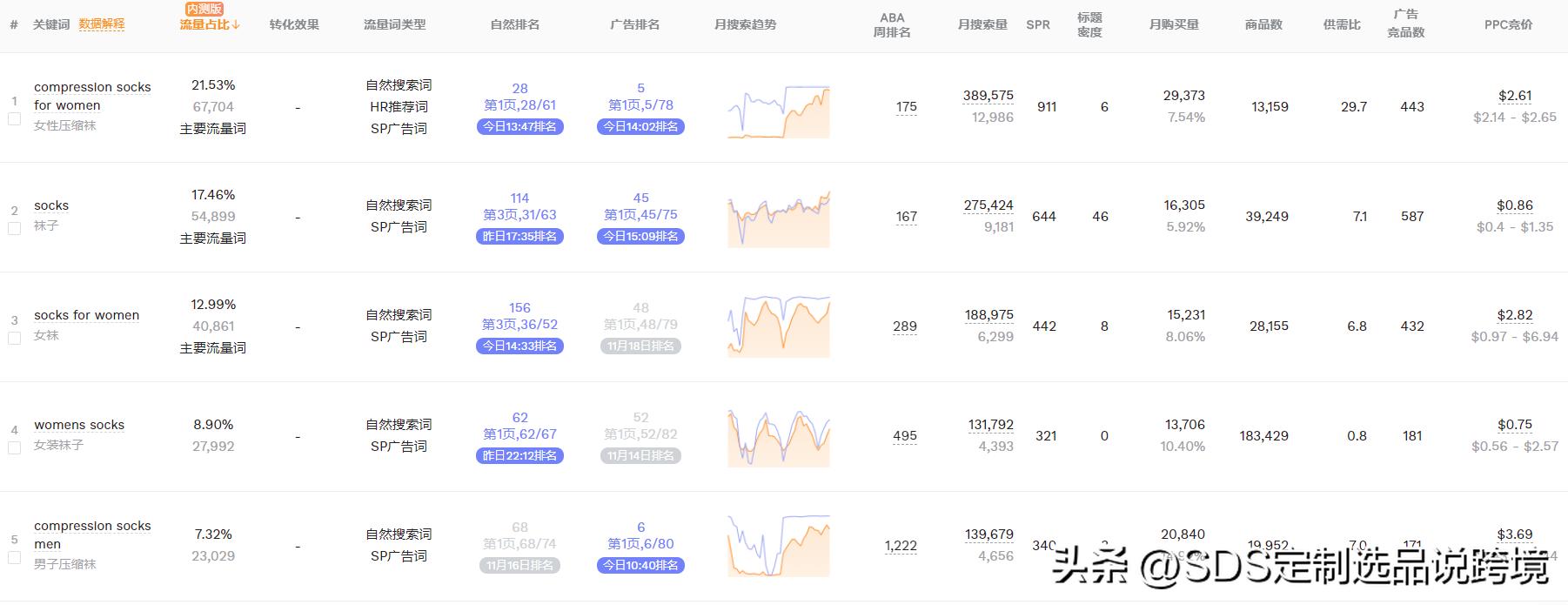Tick checkbox for compression socks for women
Screen dimensions: 1568x605
tap(14, 119)
